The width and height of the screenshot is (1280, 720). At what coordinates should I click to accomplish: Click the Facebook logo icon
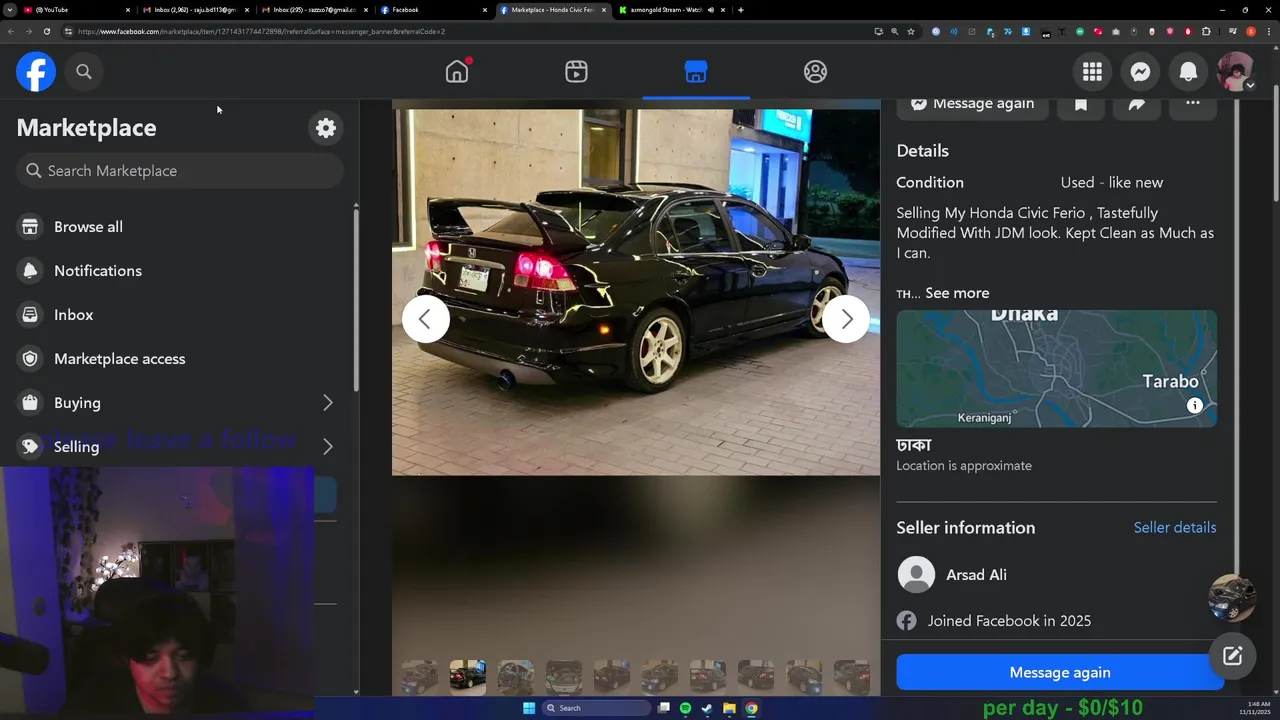point(36,72)
